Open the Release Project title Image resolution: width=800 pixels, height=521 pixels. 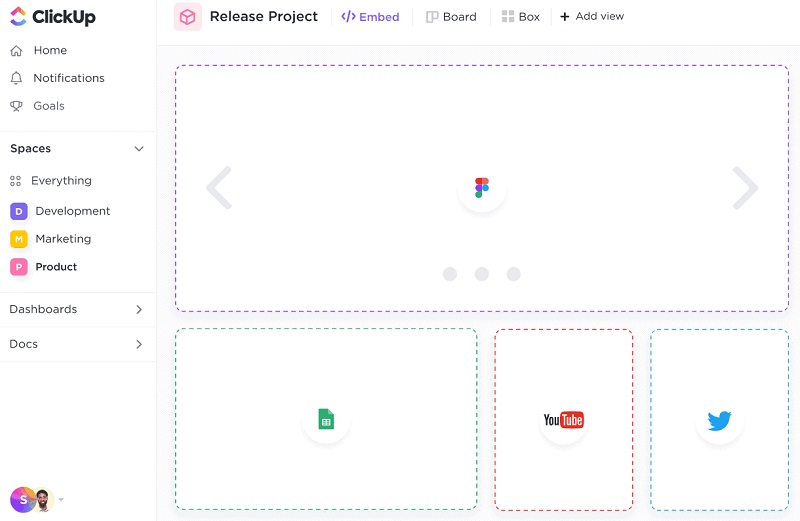(264, 17)
